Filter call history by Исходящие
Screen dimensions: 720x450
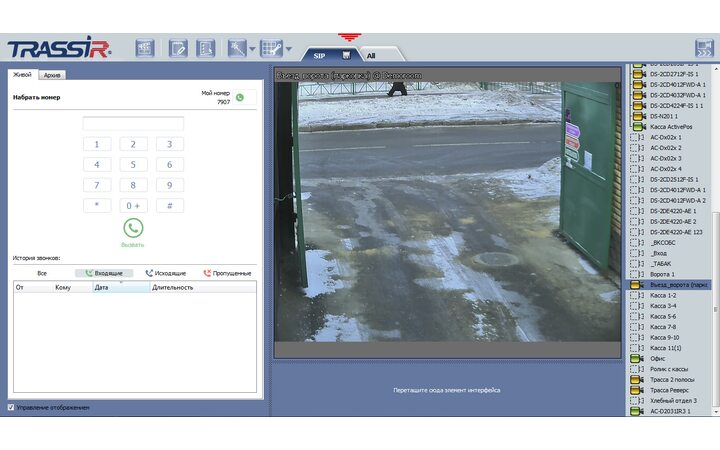click(x=166, y=273)
